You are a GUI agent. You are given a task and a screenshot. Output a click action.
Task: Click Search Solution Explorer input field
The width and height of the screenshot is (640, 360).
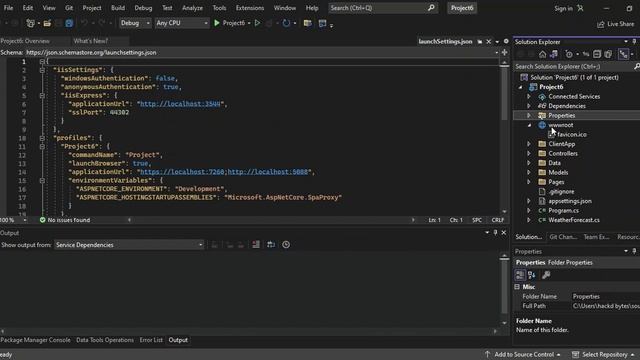(x=573, y=66)
